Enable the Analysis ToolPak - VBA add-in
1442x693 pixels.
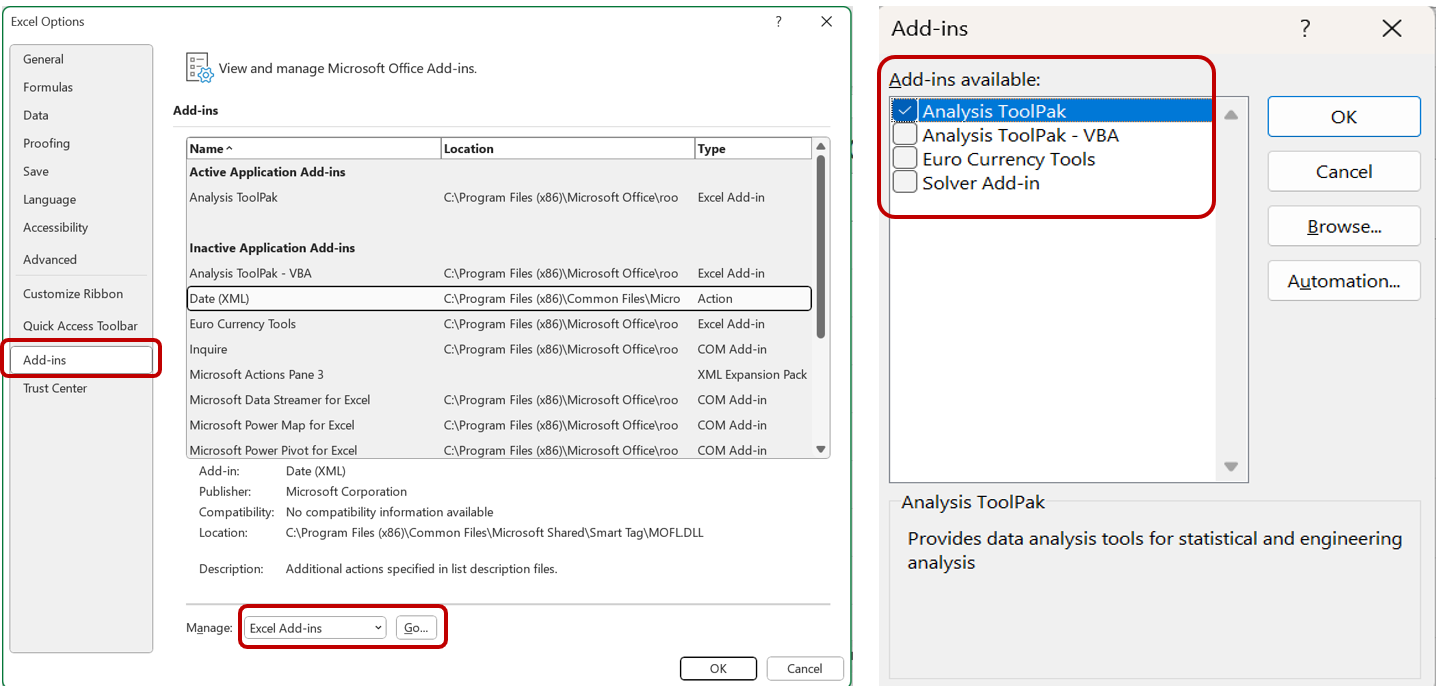[x=905, y=134]
